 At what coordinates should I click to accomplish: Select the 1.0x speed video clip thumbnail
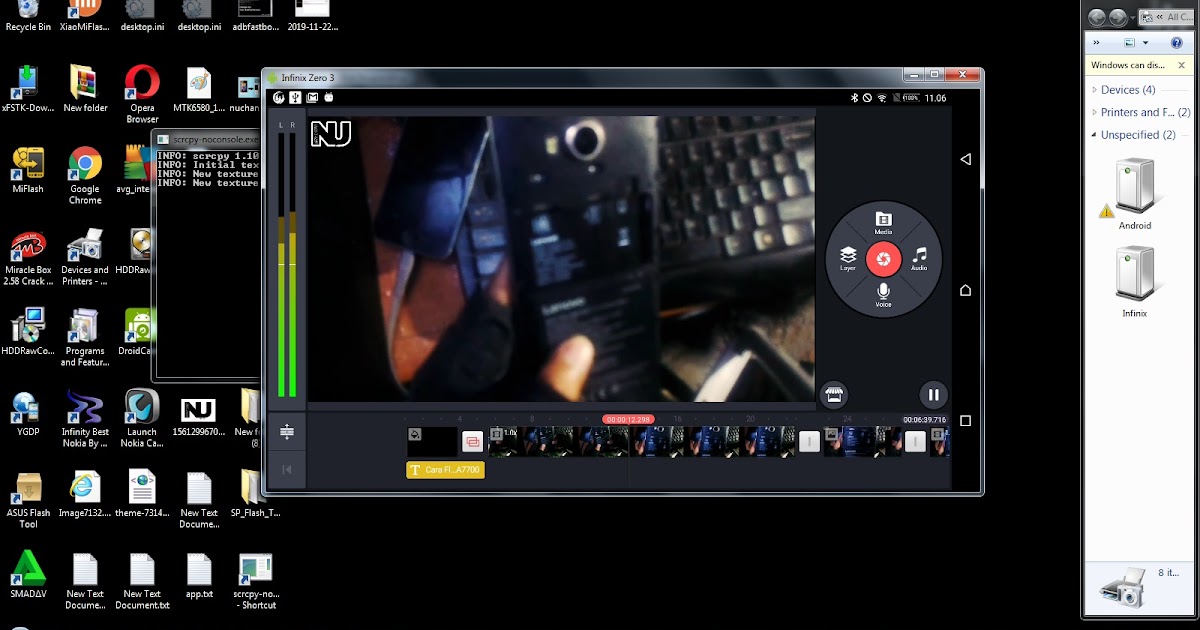click(x=557, y=441)
